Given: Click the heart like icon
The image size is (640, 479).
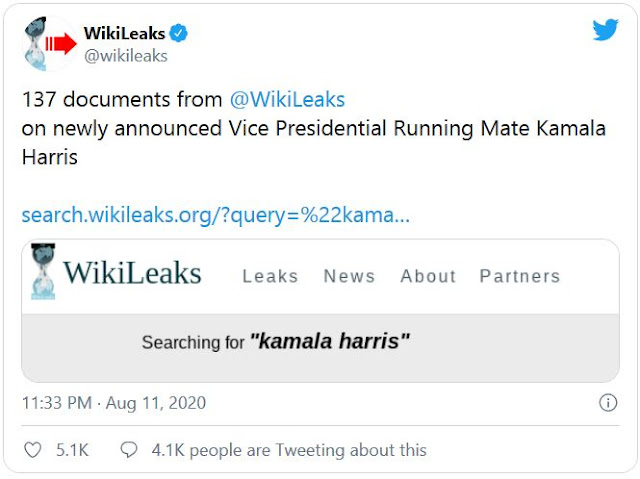Looking at the screenshot, I should click(33, 451).
